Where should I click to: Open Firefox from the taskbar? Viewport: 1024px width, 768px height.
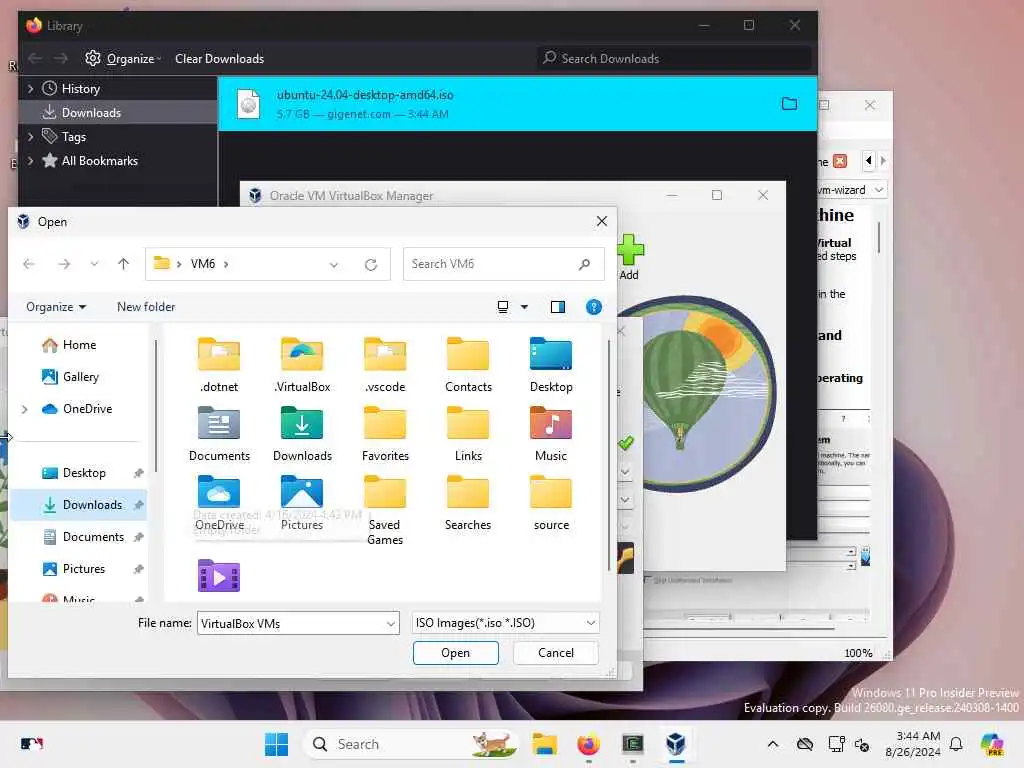click(588, 744)
